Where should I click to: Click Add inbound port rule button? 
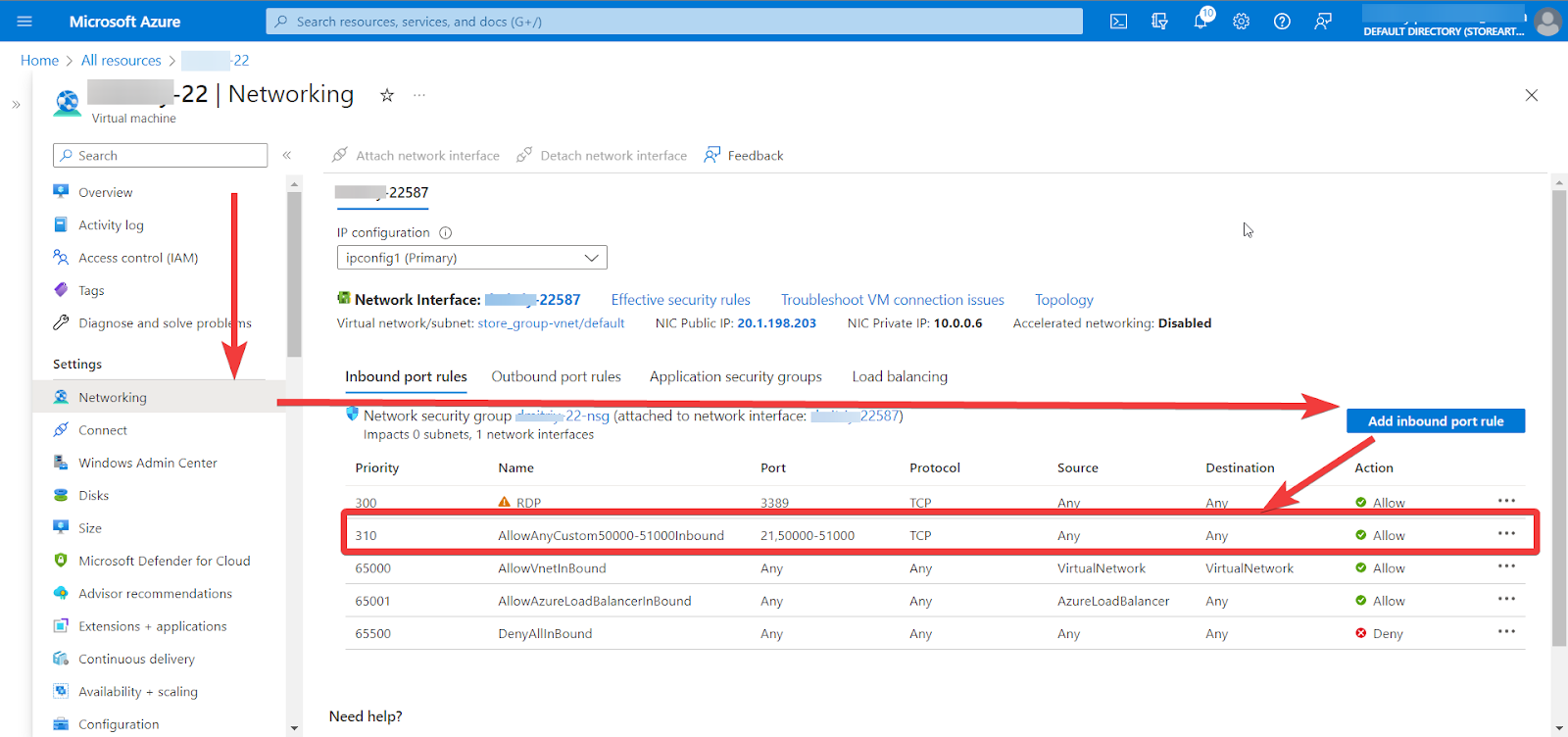pyautogui.click(x=1436, y=421)
